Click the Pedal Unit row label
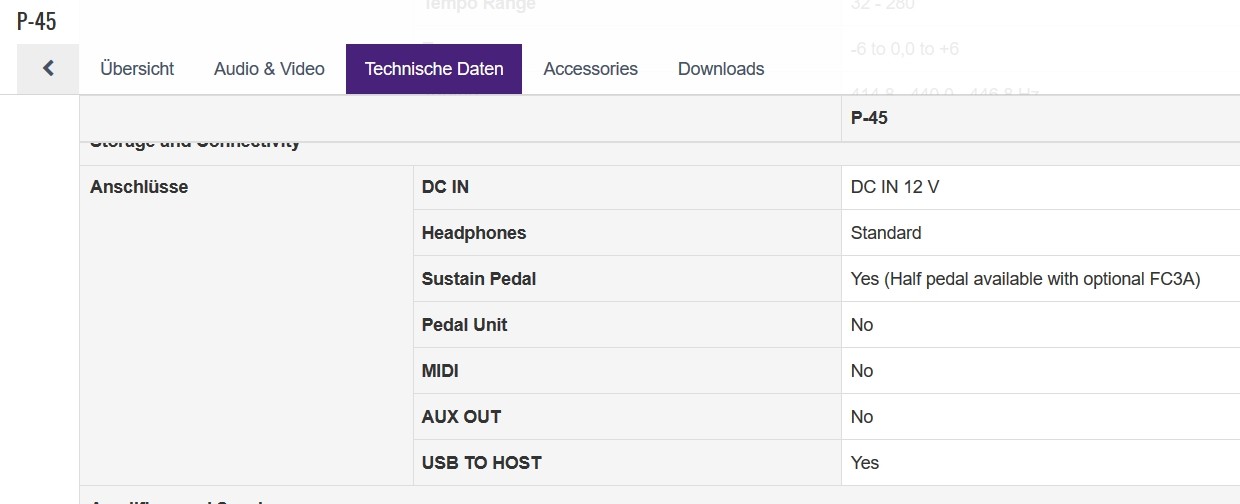The image size is (1240, 504). point(464,325)
